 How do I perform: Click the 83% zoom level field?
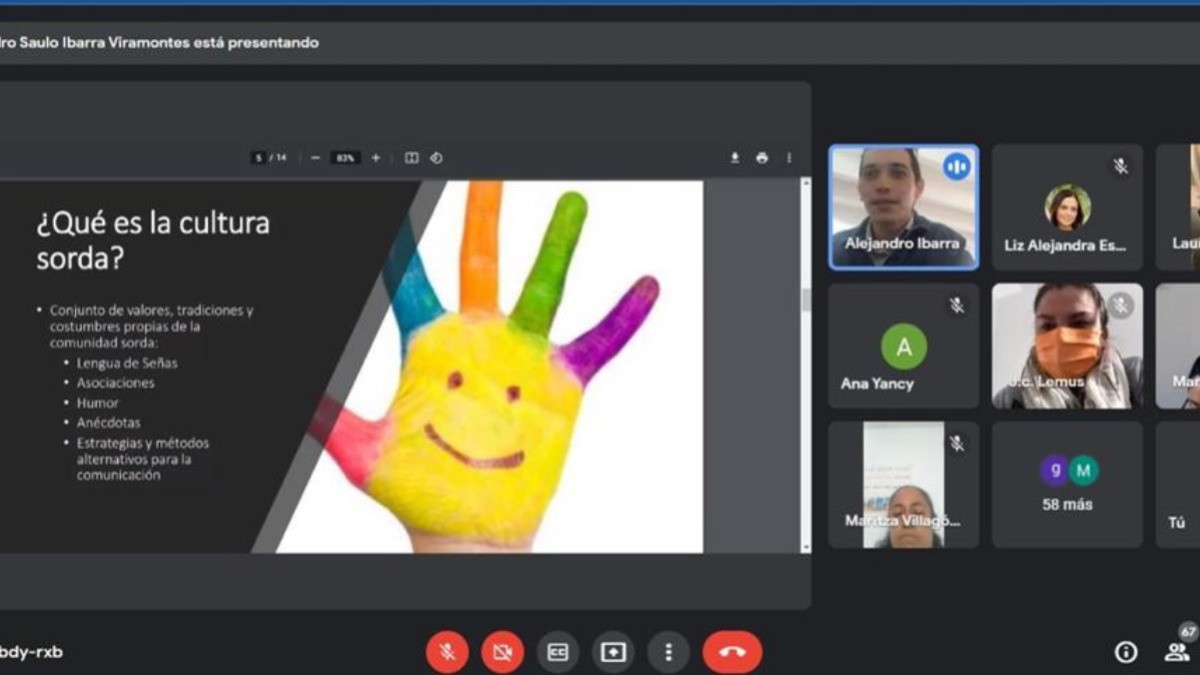pos(345,158)
